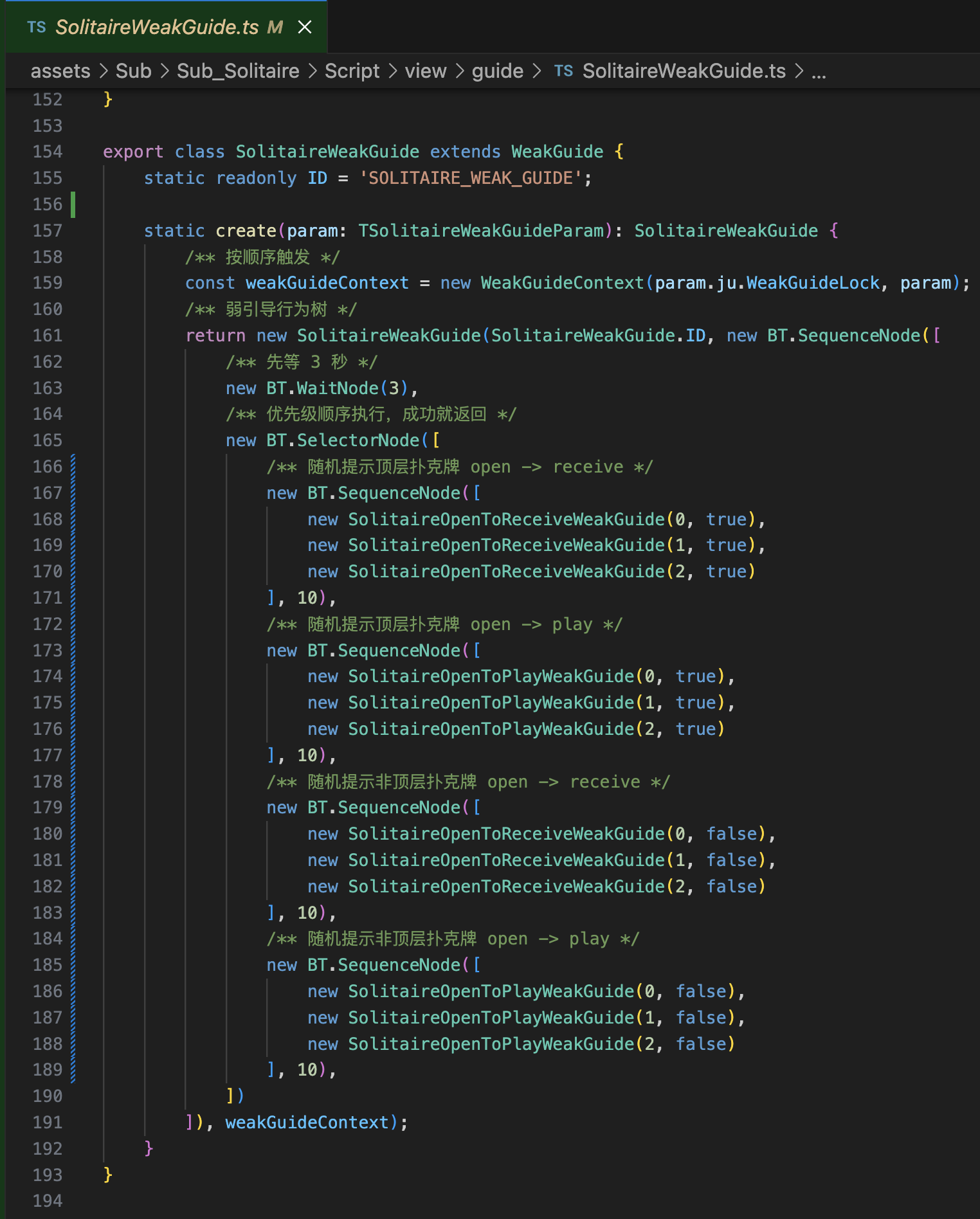Click 'weakGuideContext' variable on line 159
The height and width of the screenshot is (1219, 980).
point(327,283)
